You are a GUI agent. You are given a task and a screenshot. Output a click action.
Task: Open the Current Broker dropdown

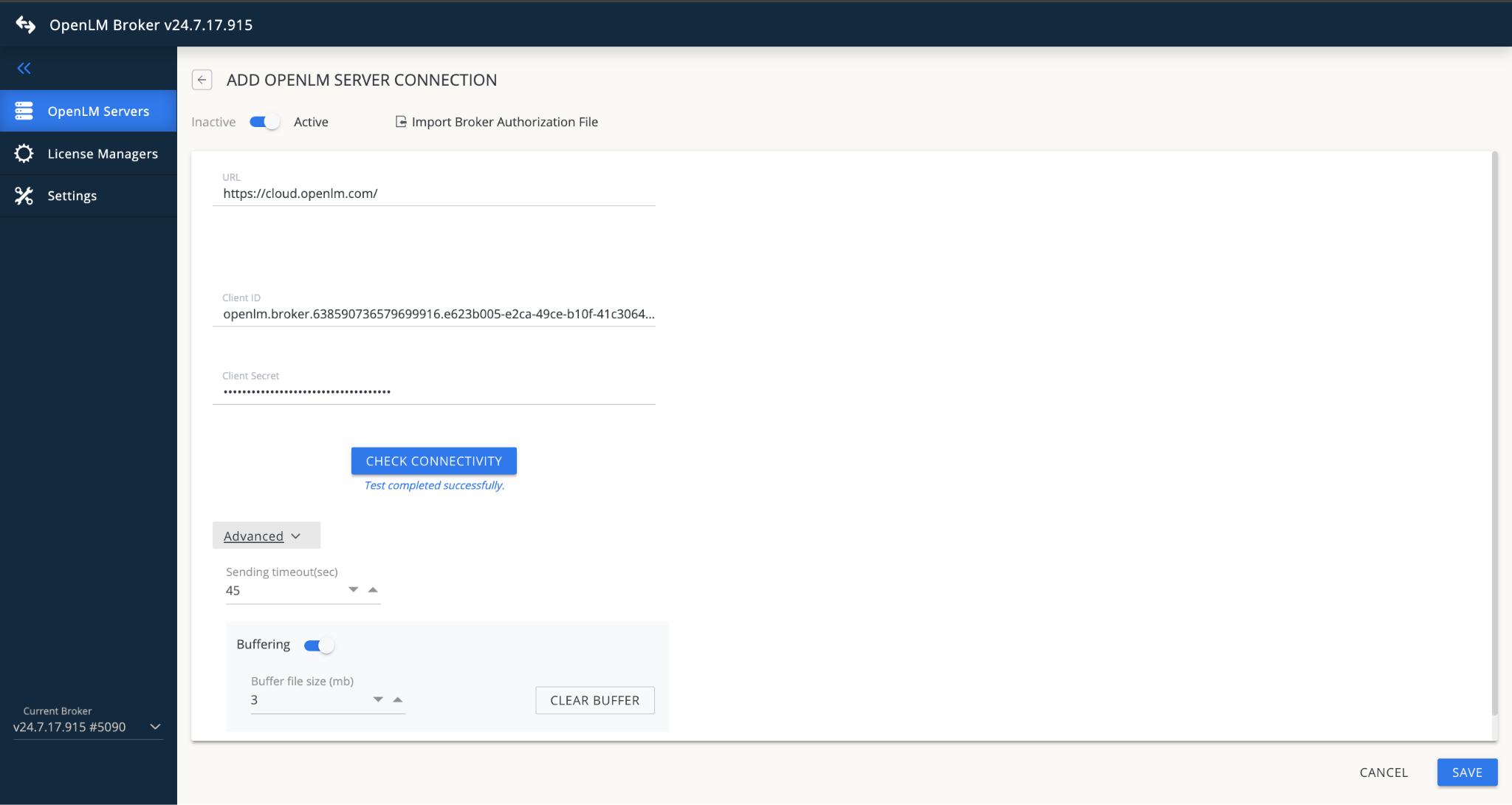coord(155,727)
